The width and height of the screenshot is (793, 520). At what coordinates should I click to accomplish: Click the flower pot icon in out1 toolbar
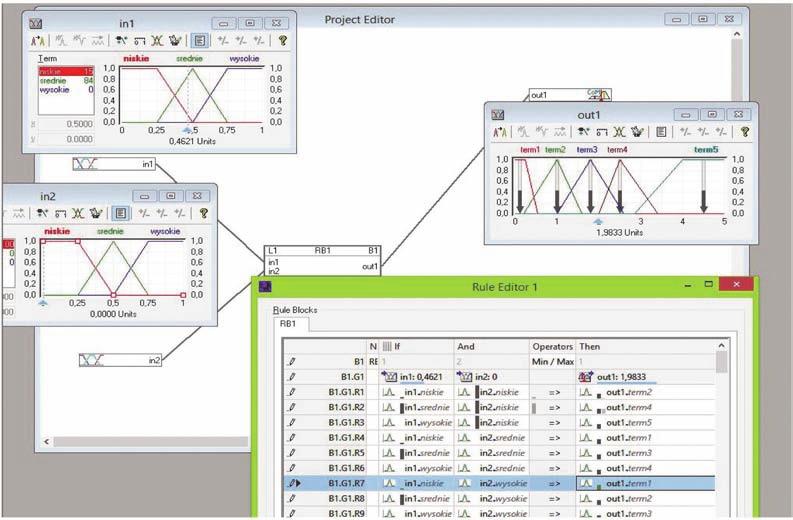click(637, 132)
